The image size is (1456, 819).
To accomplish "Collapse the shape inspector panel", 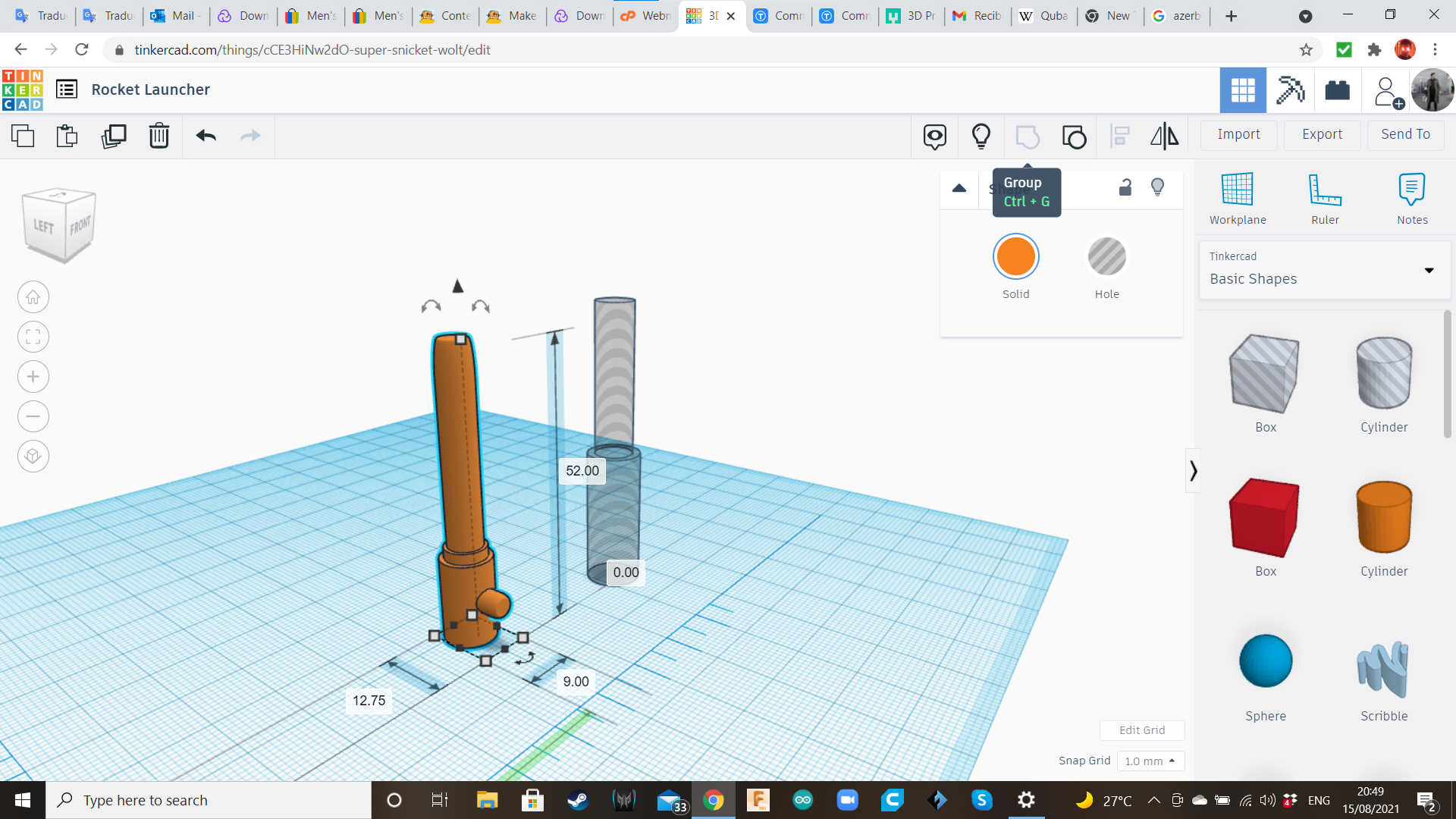I will point(959,188).
